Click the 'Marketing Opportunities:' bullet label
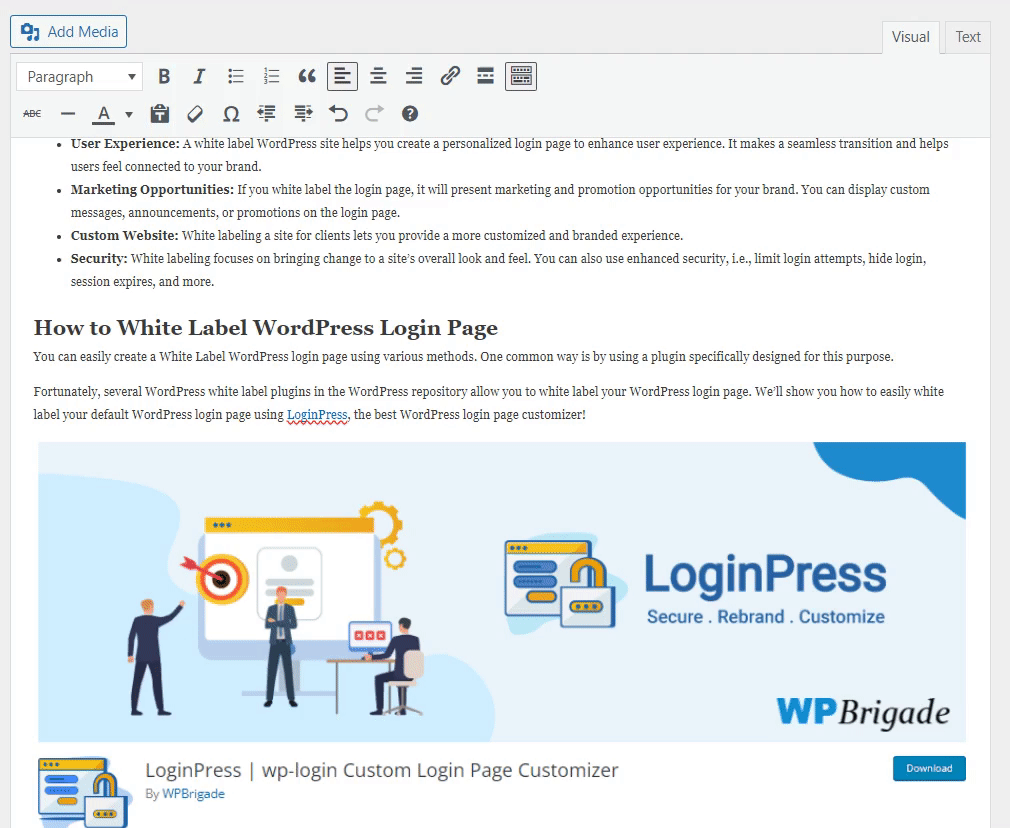 tap(152, 189)
